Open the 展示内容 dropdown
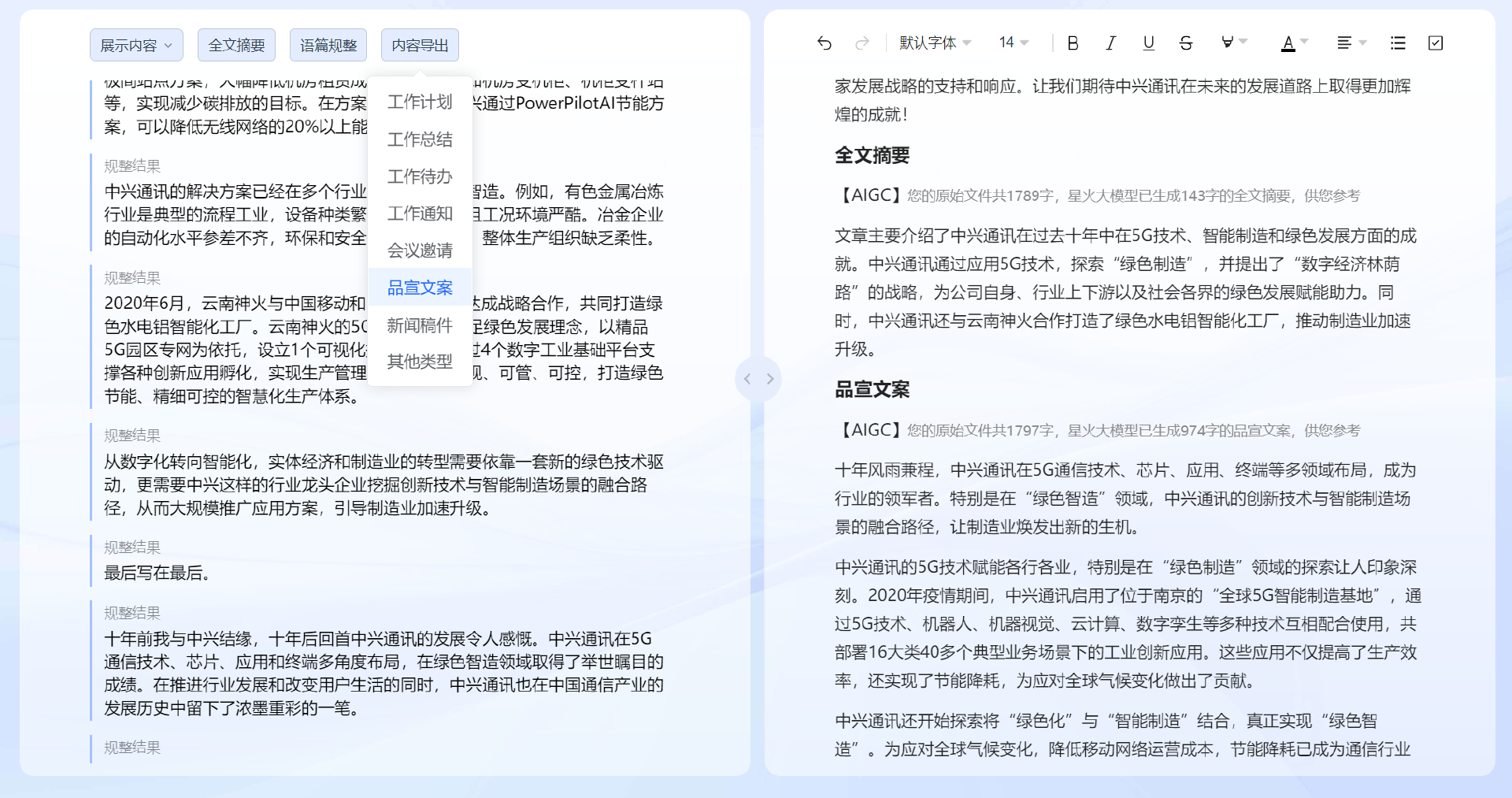The image size is (1512, 798). pyautogui.click(x=136, y=45)
